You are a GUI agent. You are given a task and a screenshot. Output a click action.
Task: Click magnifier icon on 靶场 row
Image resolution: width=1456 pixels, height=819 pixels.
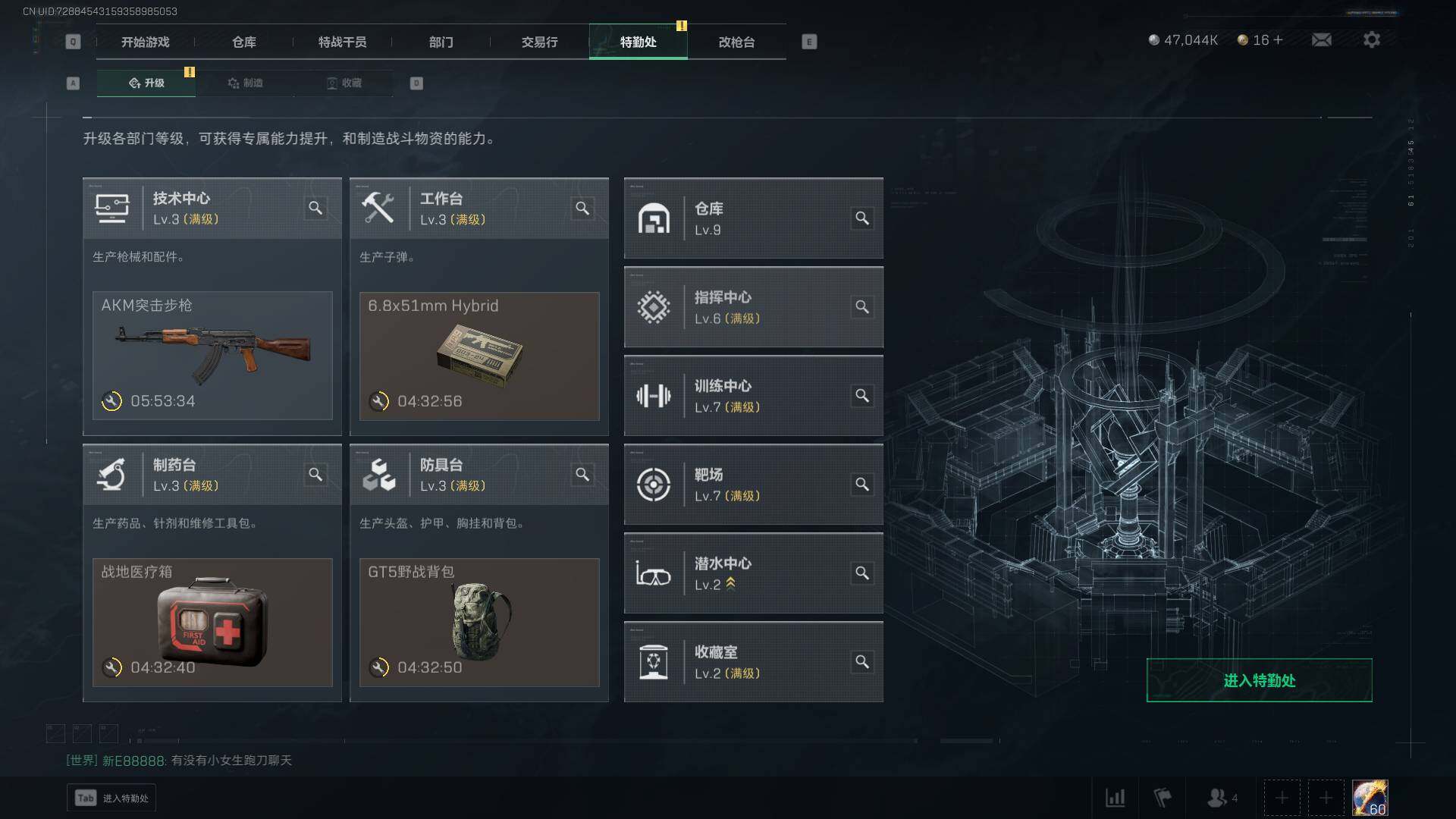point(862,485)
